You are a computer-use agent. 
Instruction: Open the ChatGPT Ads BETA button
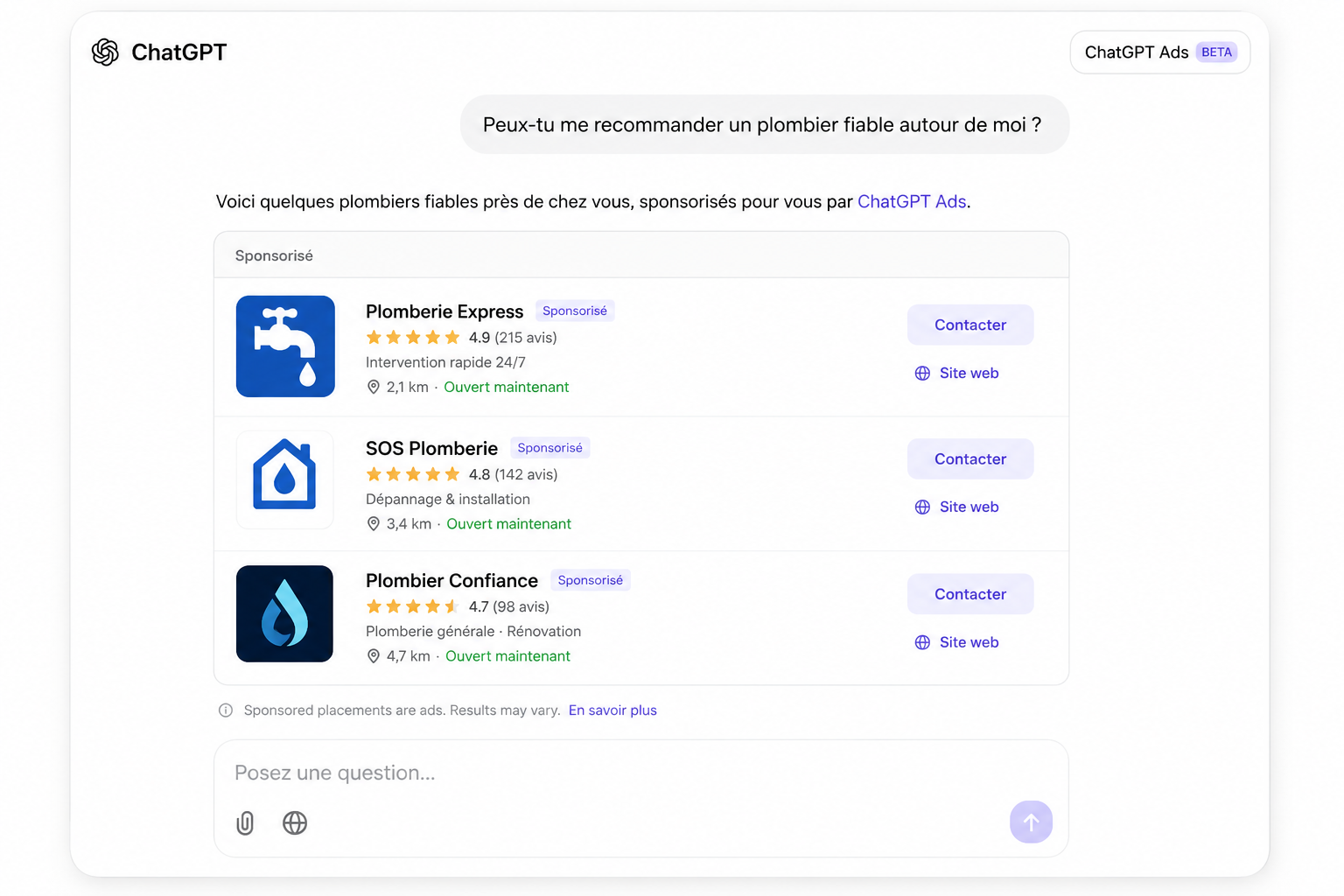click(x=1159, y=52)
